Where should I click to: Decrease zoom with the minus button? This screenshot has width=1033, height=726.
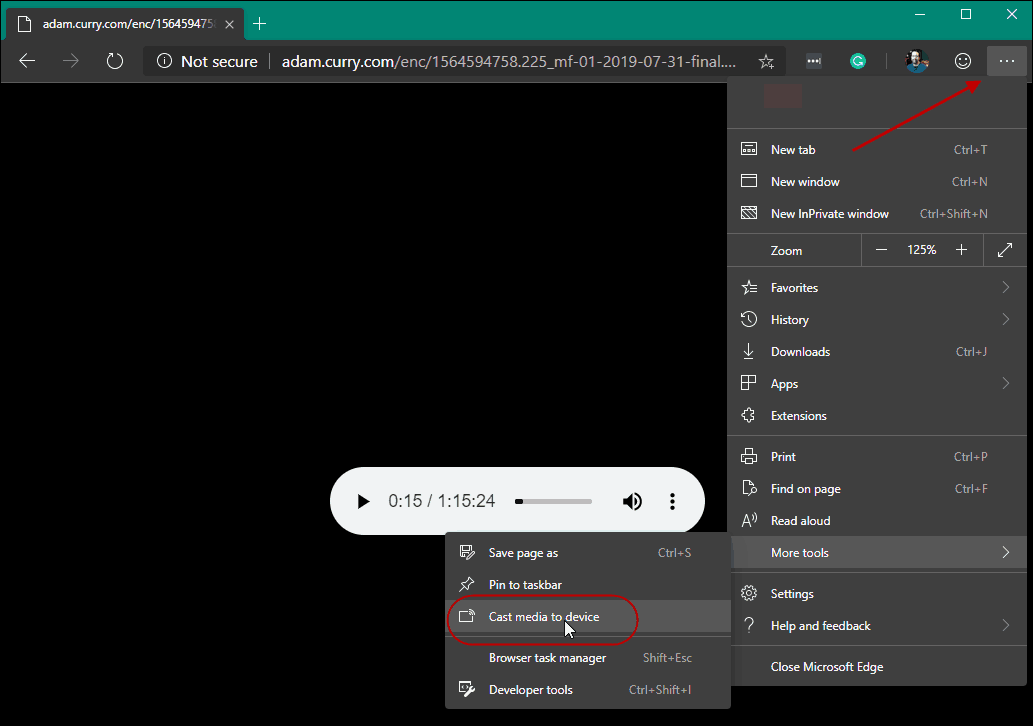pos(881,250)
